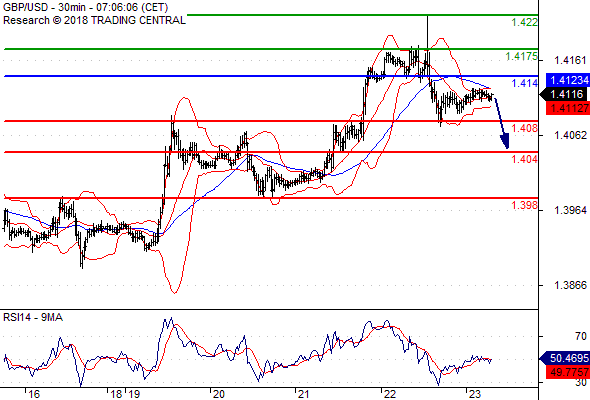Click the RSI14 - 9MA indicator label
Screen dimensions: 590x400
click(33, 318)
